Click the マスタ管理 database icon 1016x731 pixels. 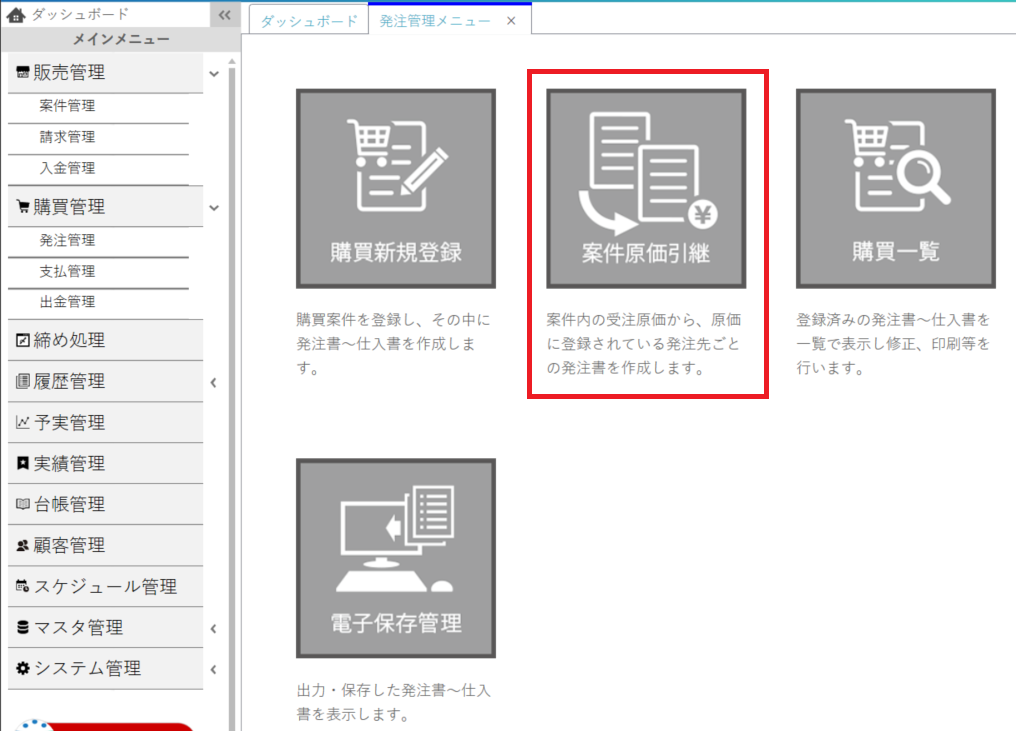(23, 627)
